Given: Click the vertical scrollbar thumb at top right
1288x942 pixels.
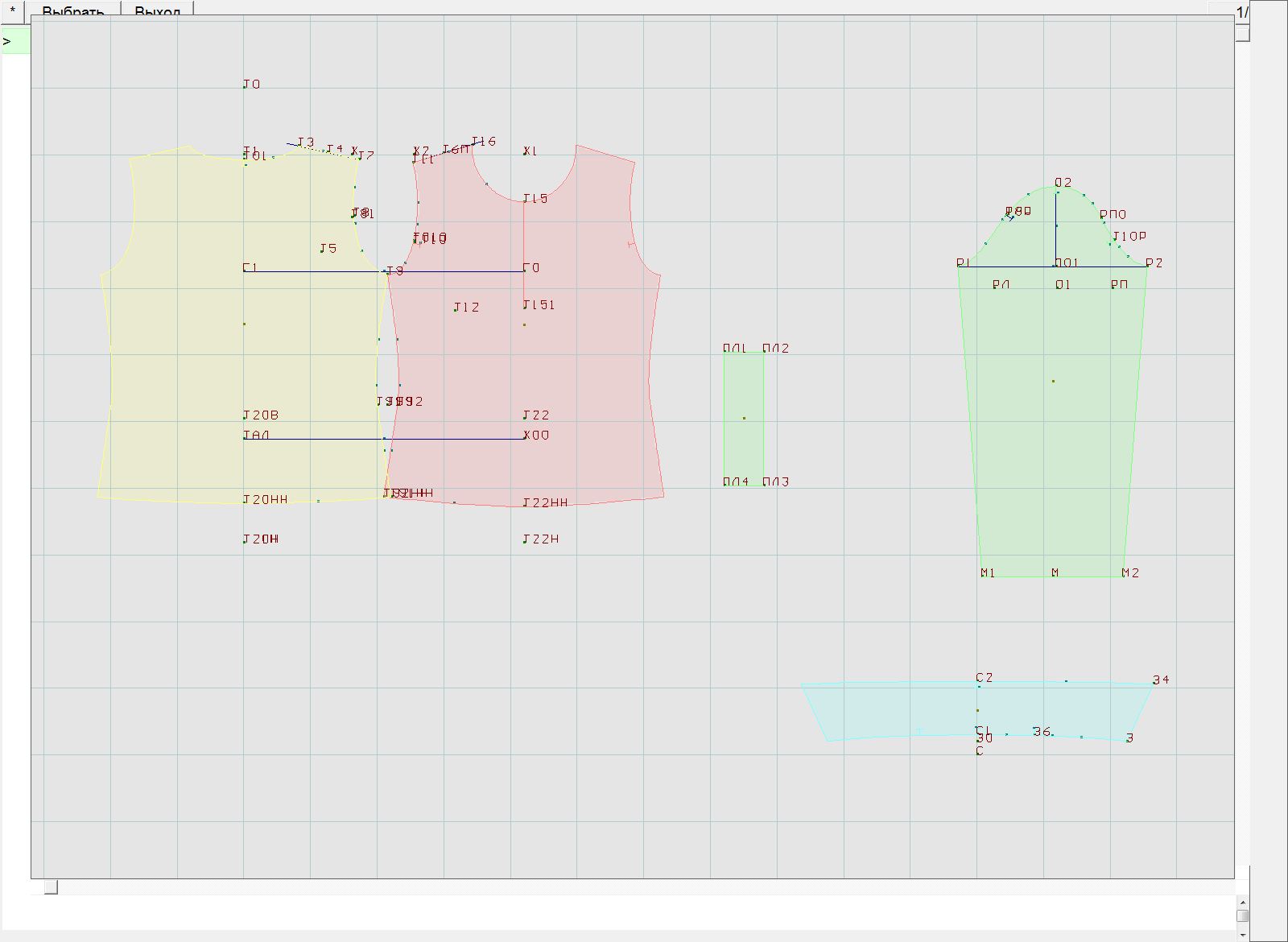Looking at the screenshot, I should (x=1243, y=34).
